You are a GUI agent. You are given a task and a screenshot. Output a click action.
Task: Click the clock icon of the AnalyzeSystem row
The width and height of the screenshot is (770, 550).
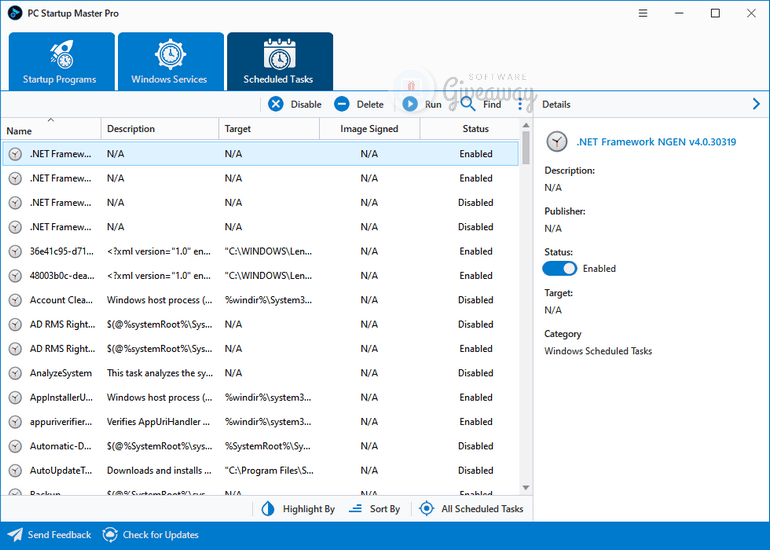tap(16, 373)
